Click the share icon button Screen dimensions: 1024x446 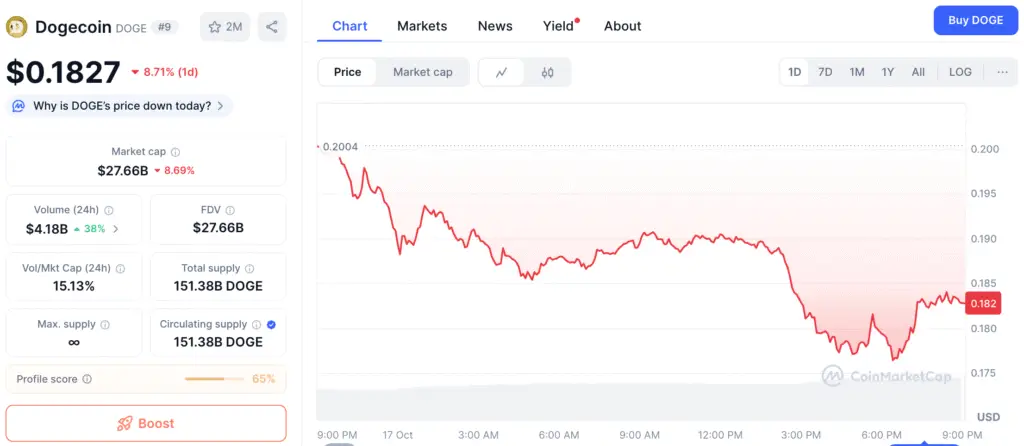click(272, 27)
